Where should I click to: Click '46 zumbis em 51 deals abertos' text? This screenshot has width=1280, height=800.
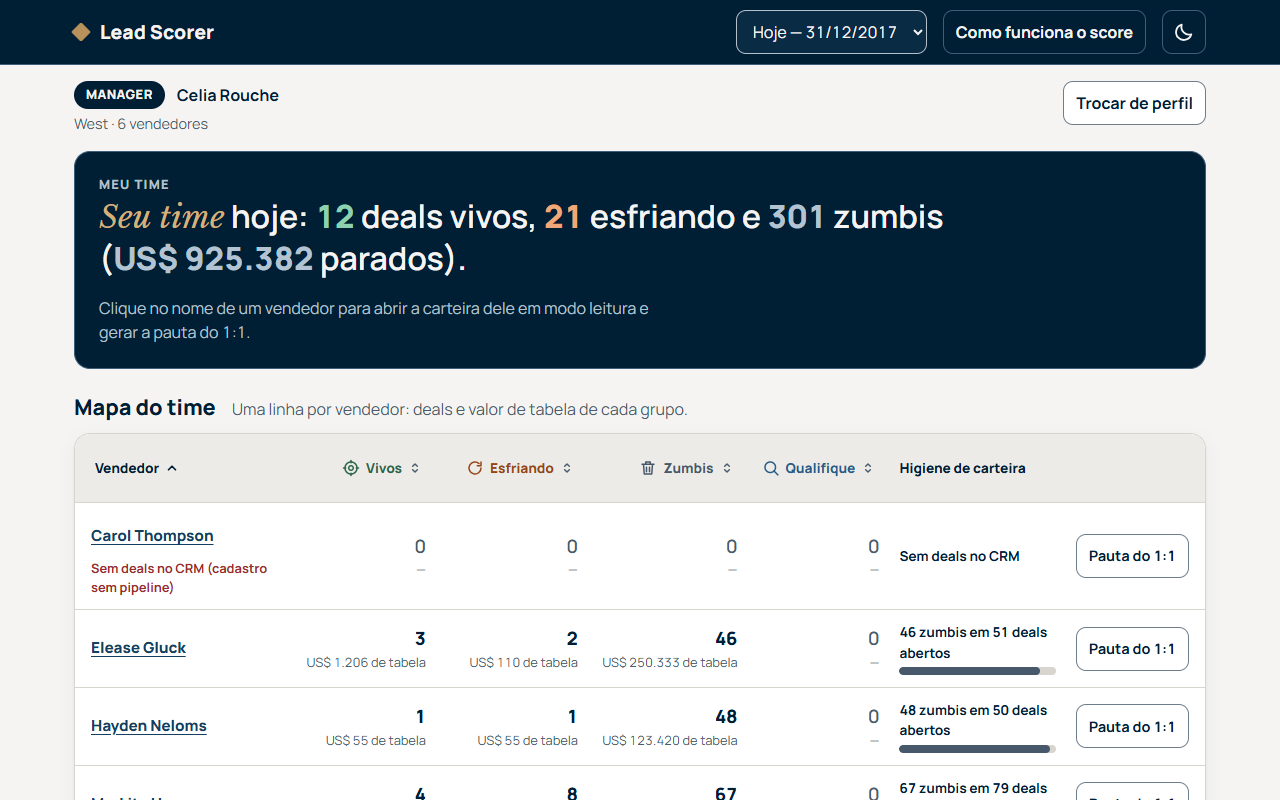[x=973, y=642]
